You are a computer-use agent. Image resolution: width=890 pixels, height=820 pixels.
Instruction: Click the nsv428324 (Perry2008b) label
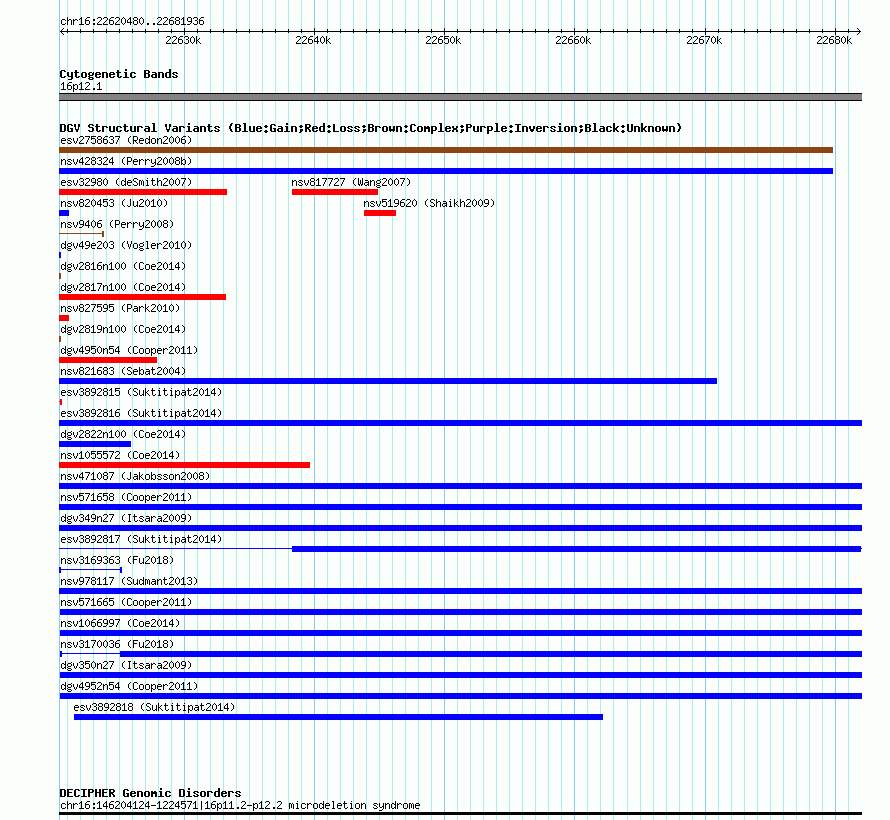point(126,161)
